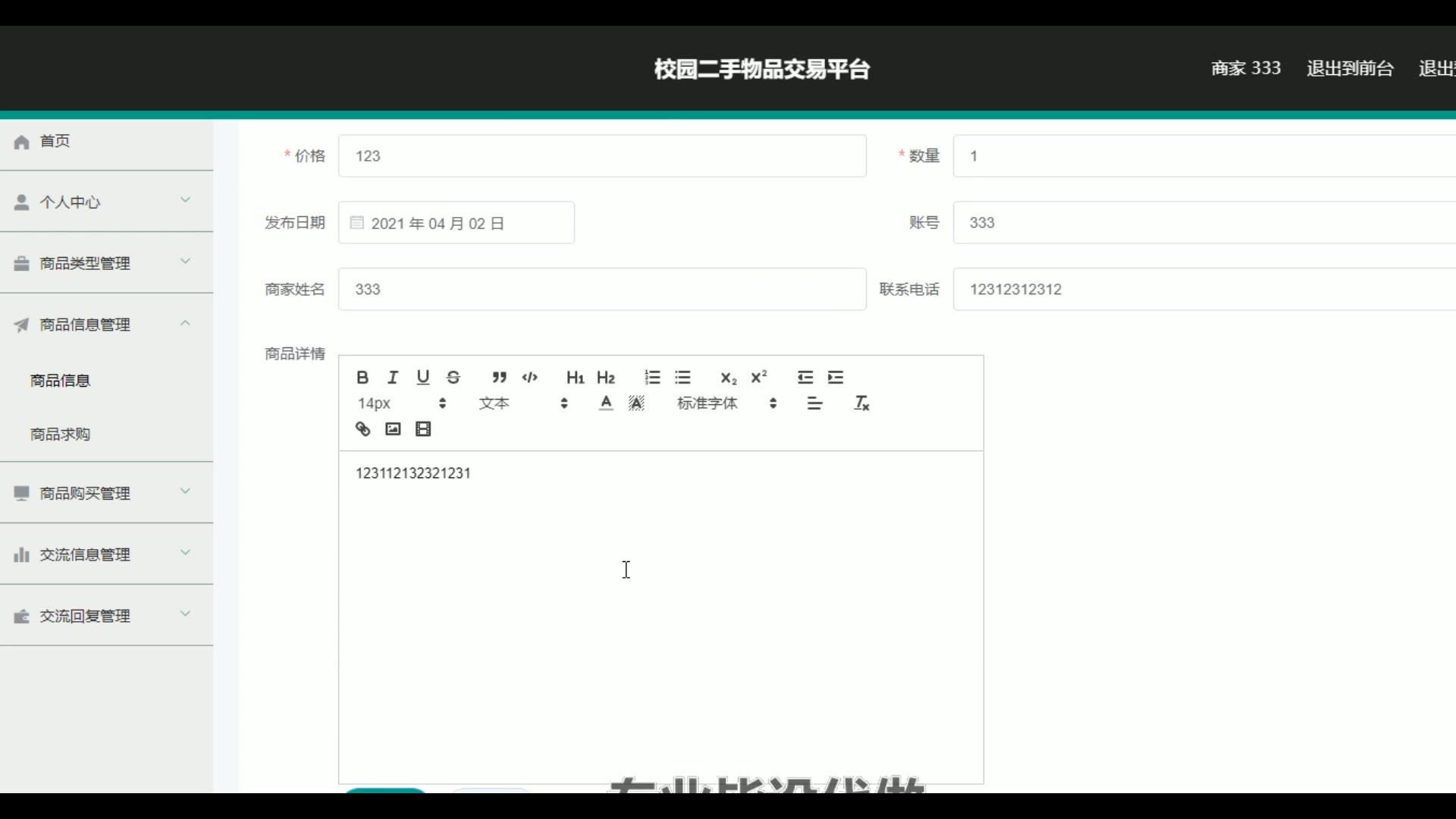Insert an image into product details
This screenshot has width=1456, height=819.
[393, 429]
